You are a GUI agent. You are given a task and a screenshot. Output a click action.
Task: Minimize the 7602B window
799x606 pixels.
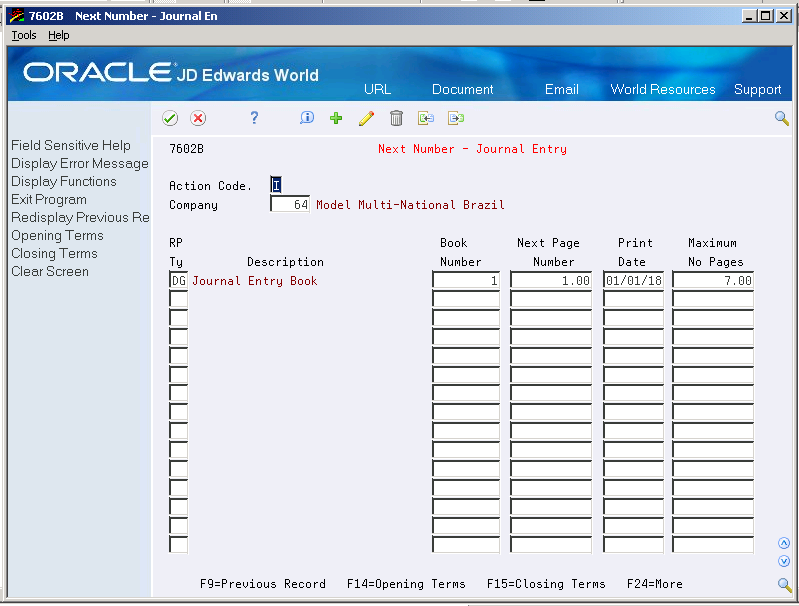point(749,16)
